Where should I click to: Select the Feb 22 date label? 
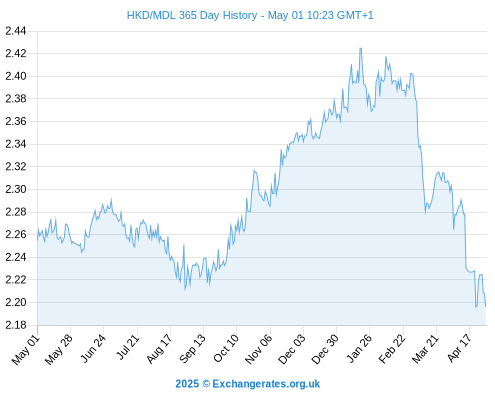point(392,349)
